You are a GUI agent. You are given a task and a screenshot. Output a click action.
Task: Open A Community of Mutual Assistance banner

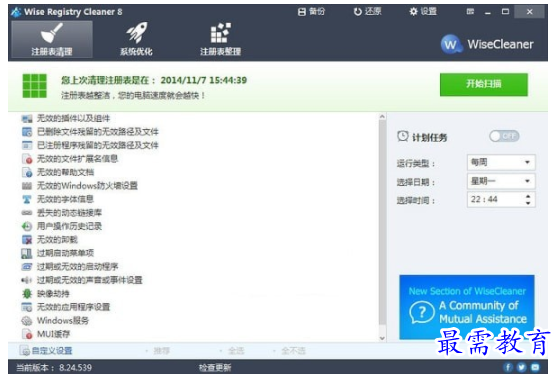467,307
